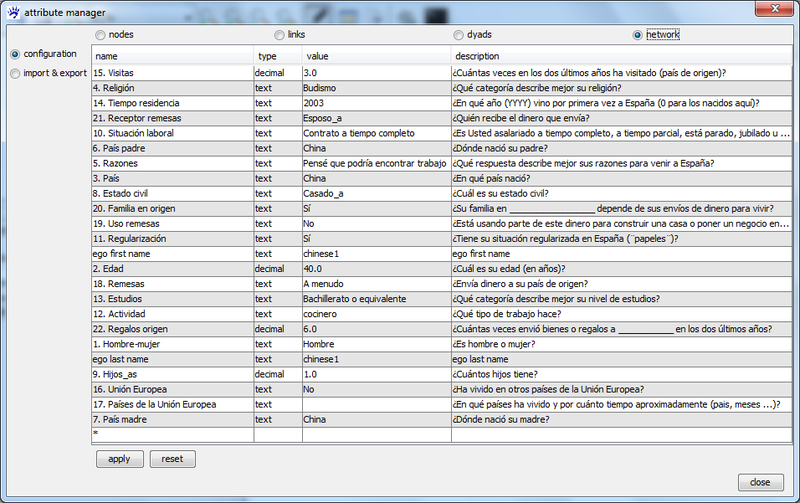Image resolution: width=800 pixels, height=503 pixels.
Task: Click '¿Dónde nació su madre?' description
Action: [621, 419]
